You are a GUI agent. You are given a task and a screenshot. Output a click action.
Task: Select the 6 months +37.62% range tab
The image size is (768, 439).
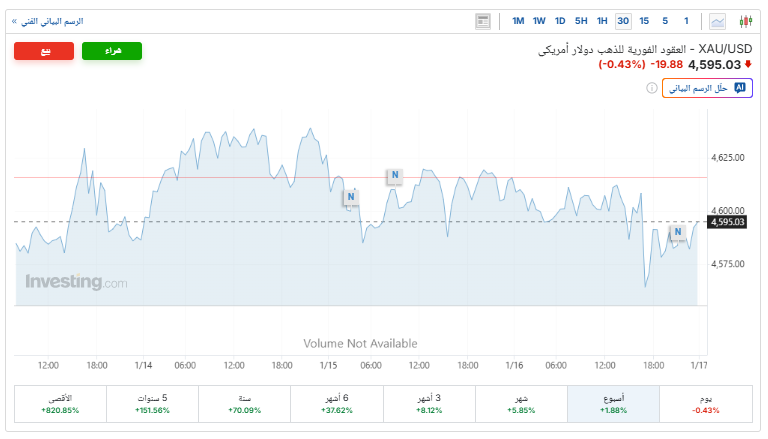[337, 403]
